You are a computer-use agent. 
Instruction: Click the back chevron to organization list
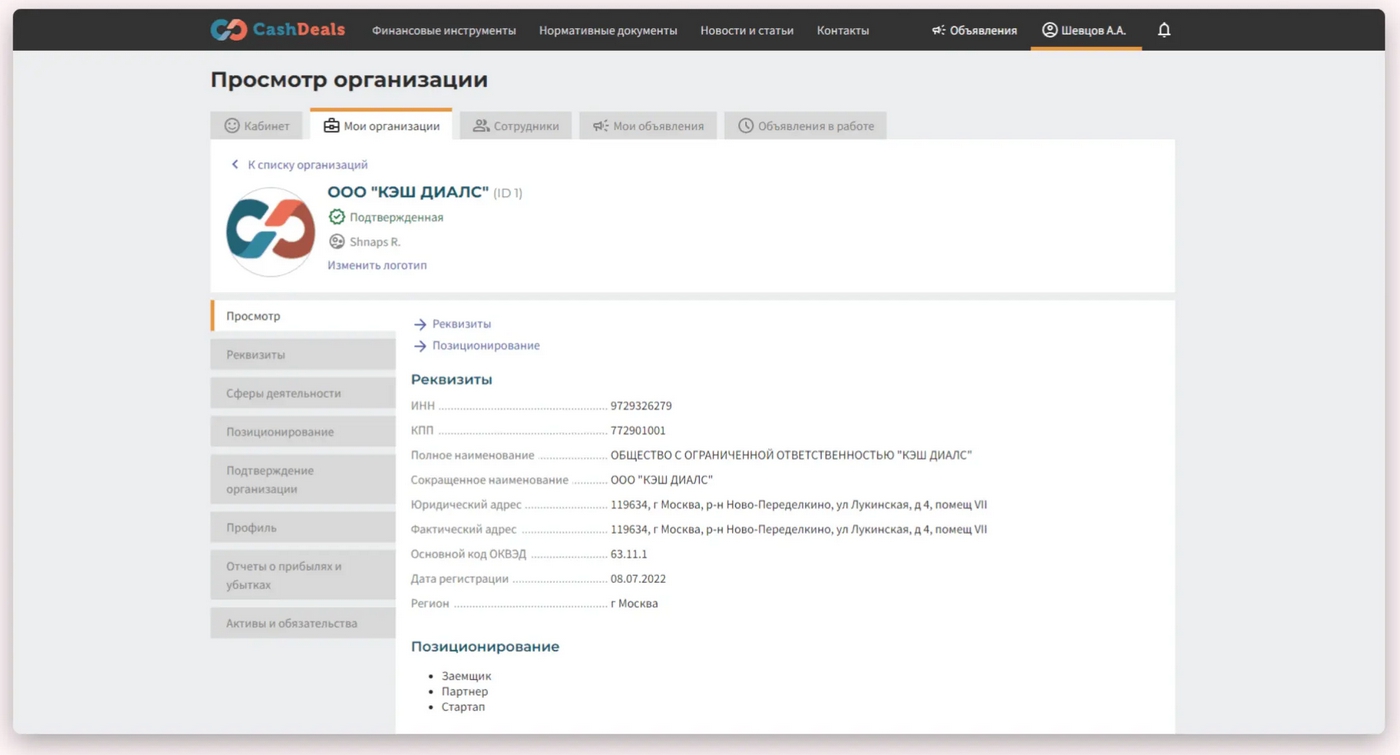point(235,165)
